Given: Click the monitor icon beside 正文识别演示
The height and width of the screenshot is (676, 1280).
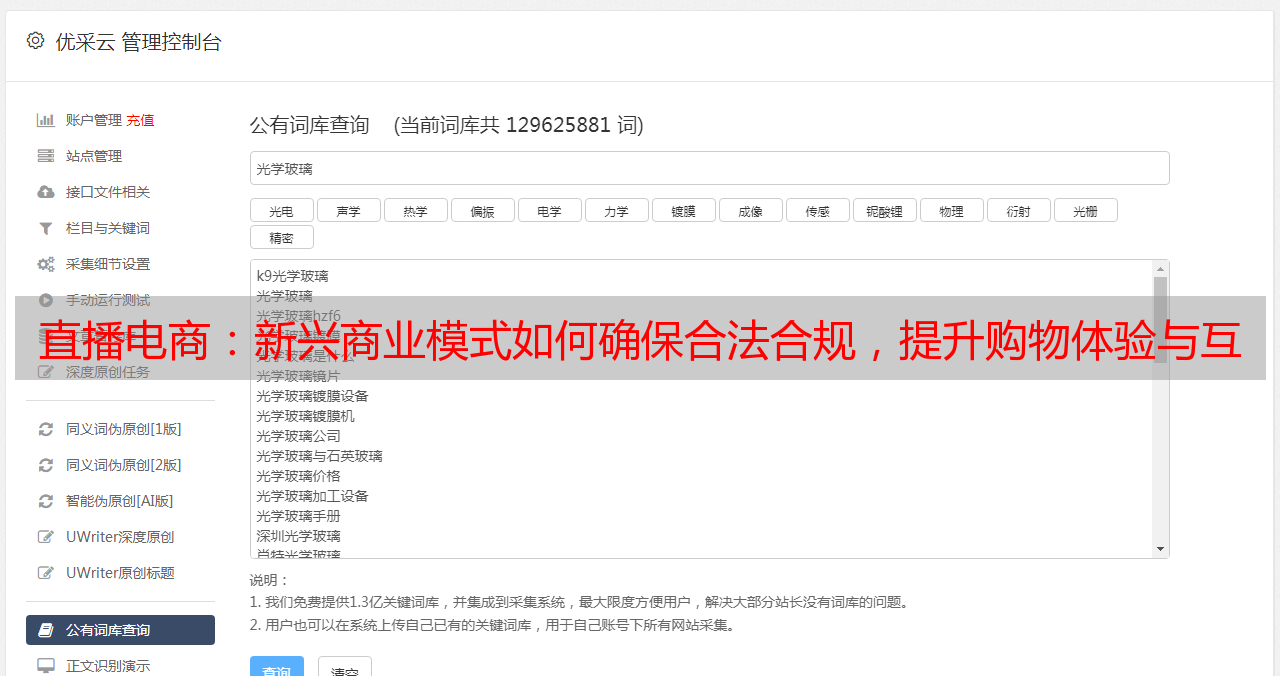Looking at the screenshot, I should 46,666.
